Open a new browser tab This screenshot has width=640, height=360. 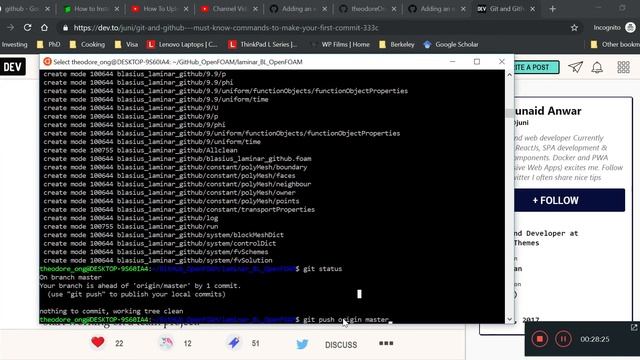553,9
